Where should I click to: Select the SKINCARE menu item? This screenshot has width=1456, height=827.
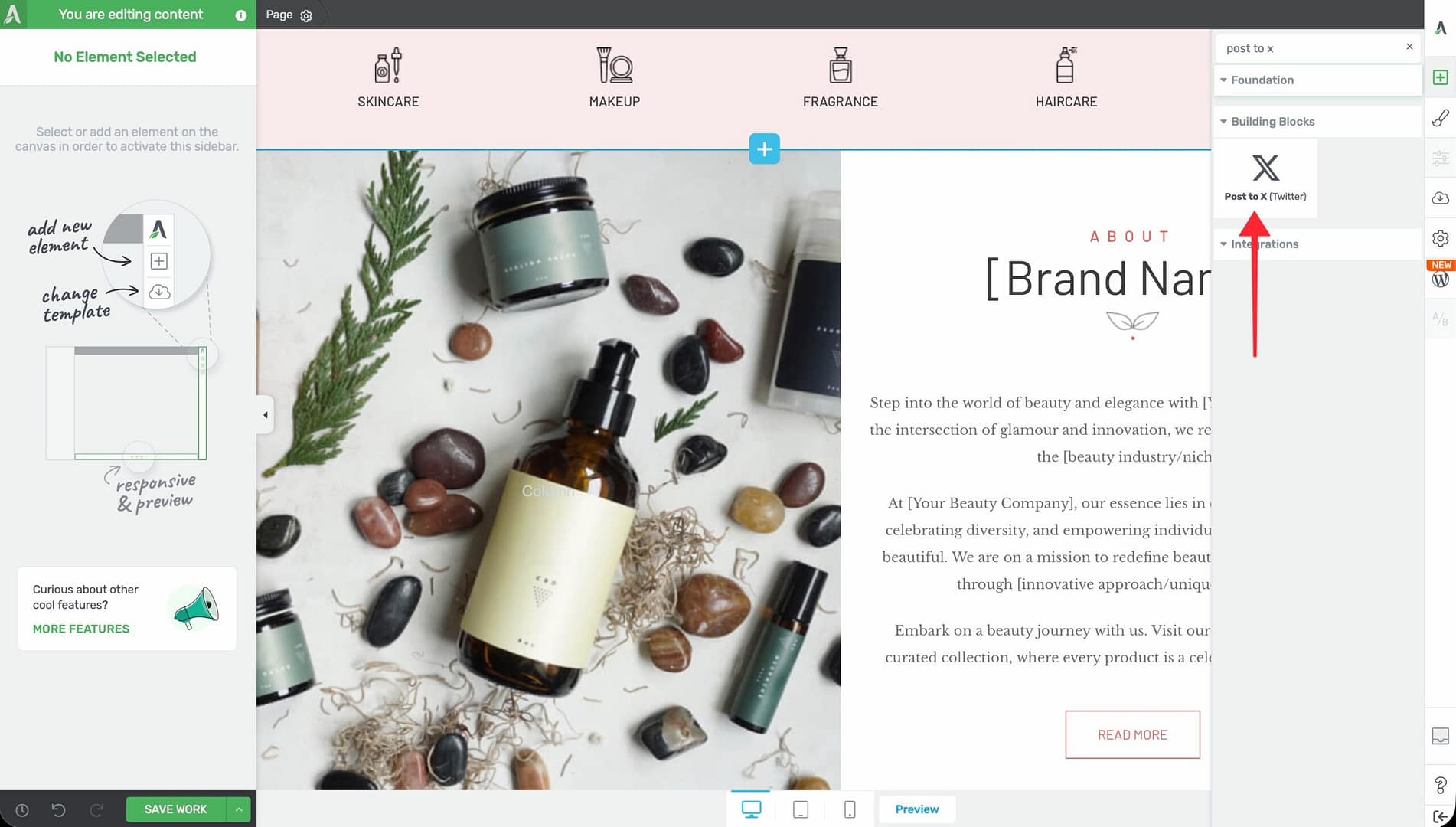click(388, 79)
